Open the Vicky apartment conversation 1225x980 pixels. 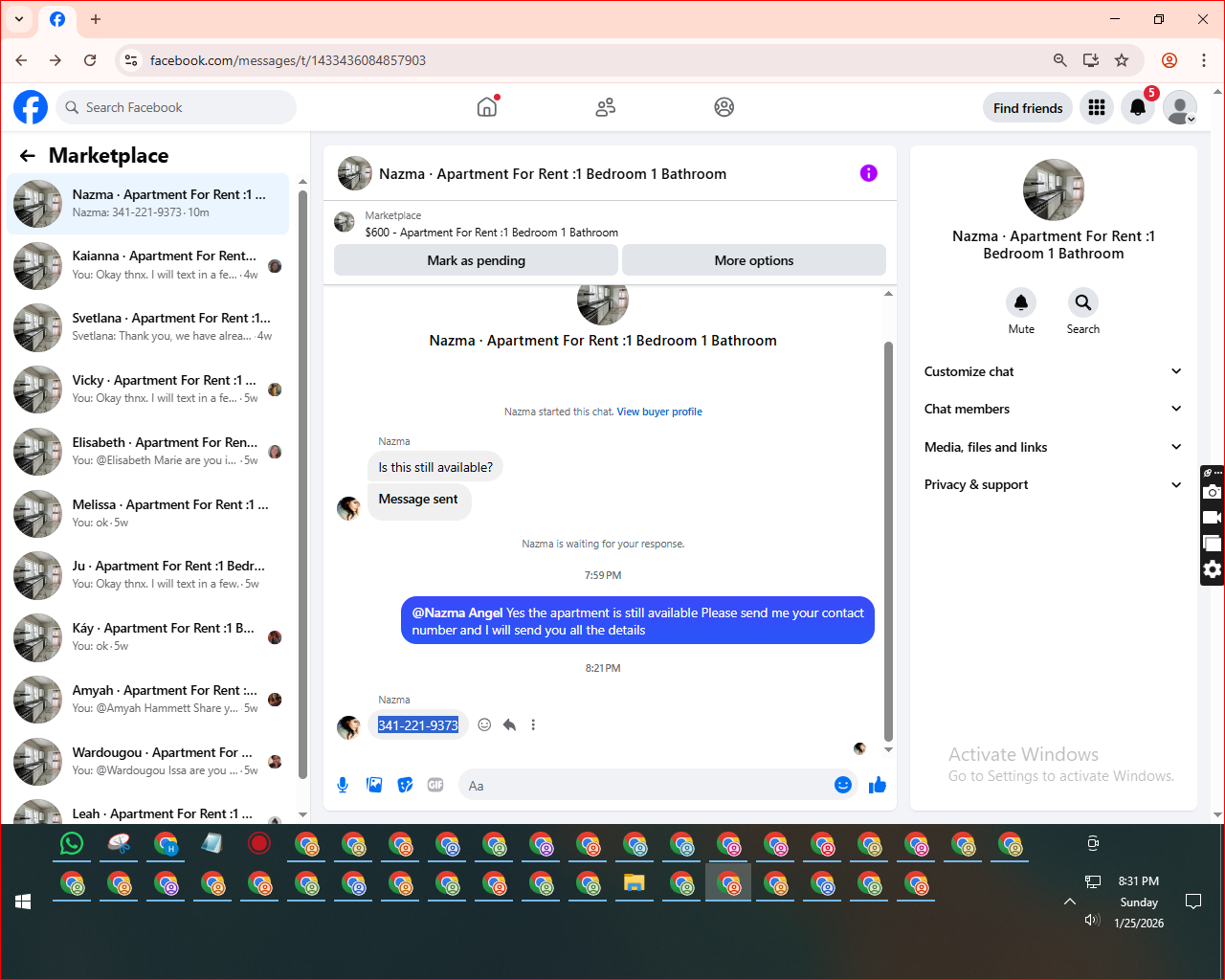[x=148, y=390]
